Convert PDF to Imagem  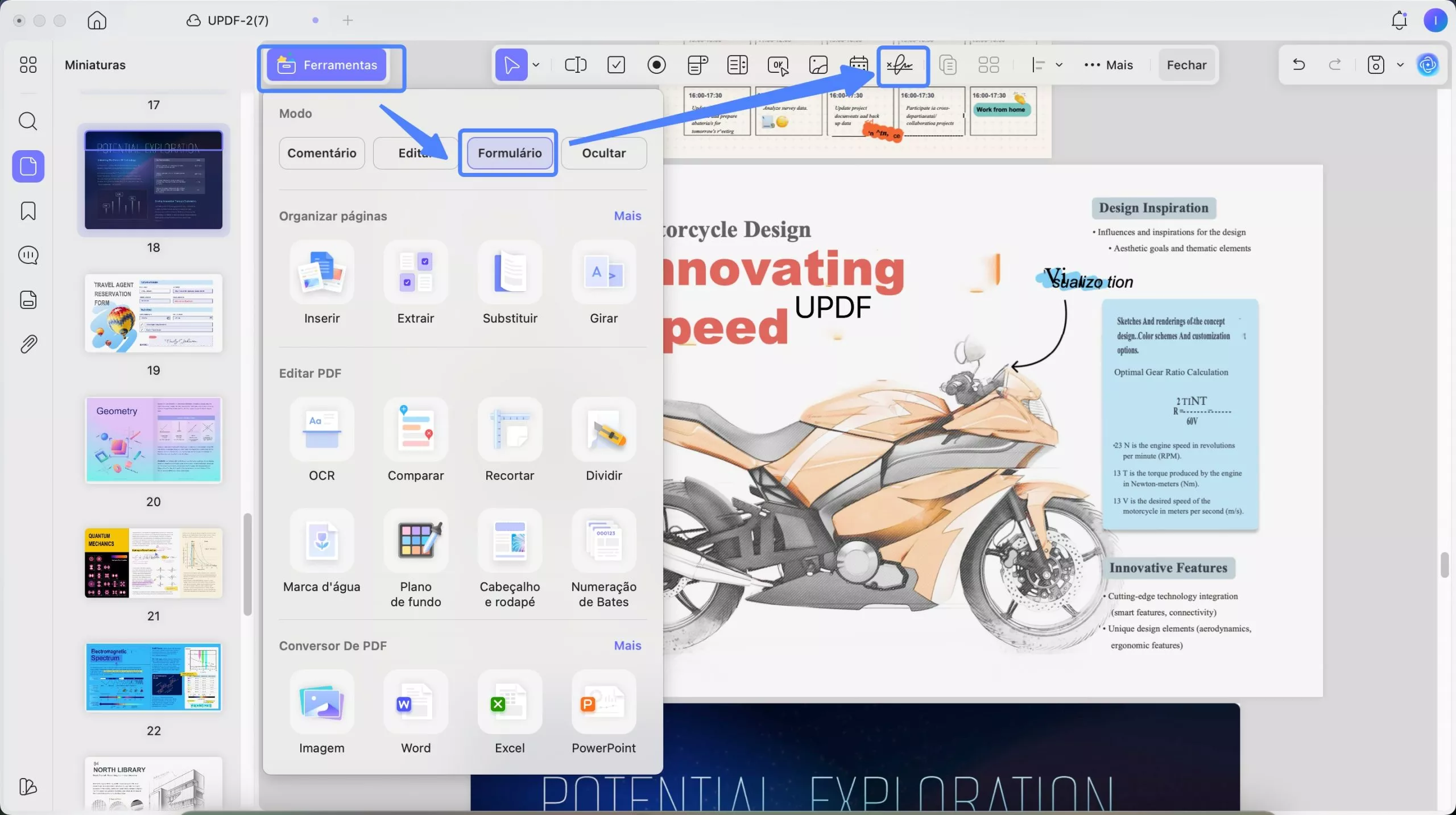322,713
